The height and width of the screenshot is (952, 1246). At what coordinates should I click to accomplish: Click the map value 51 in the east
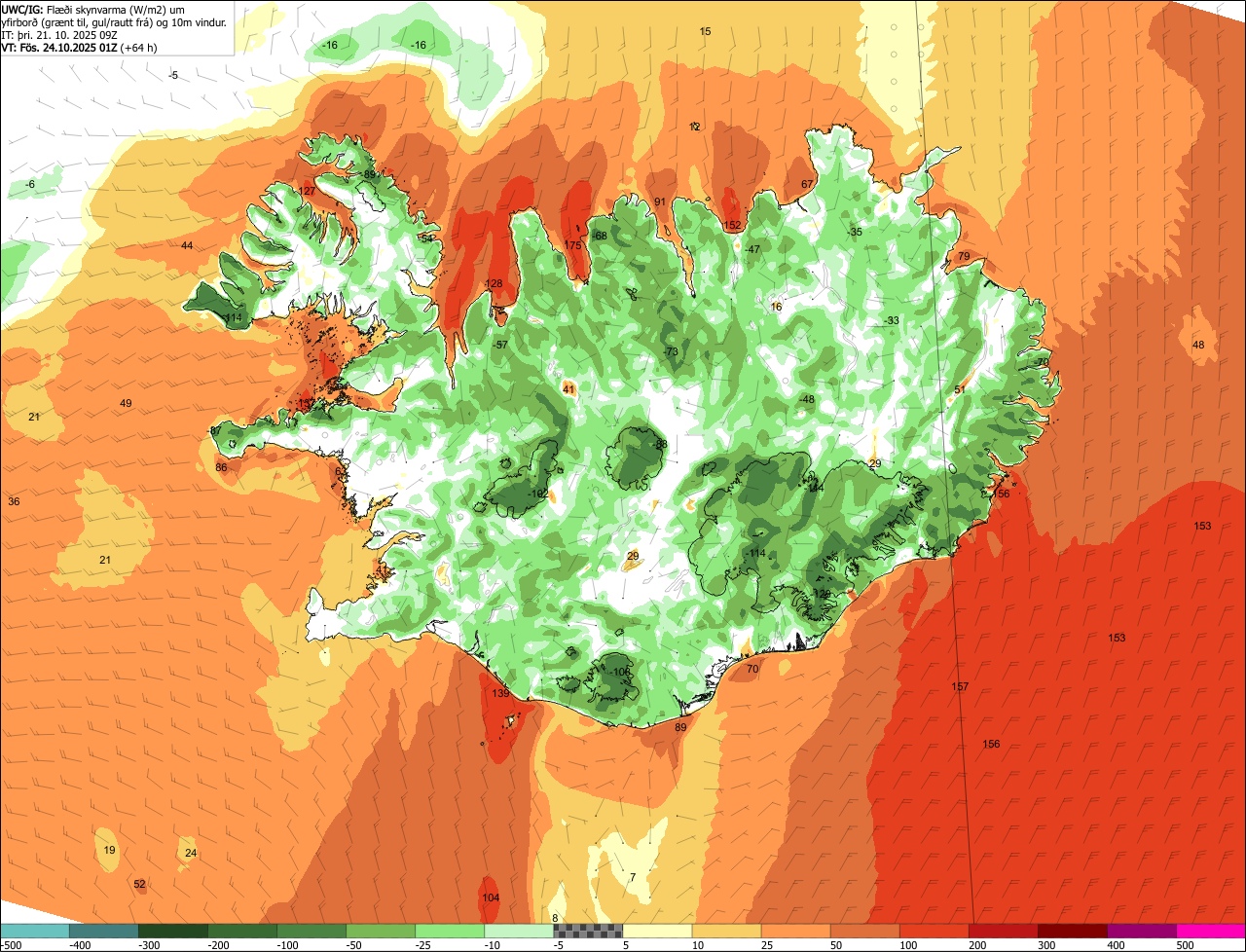click(x=959, y=389)
